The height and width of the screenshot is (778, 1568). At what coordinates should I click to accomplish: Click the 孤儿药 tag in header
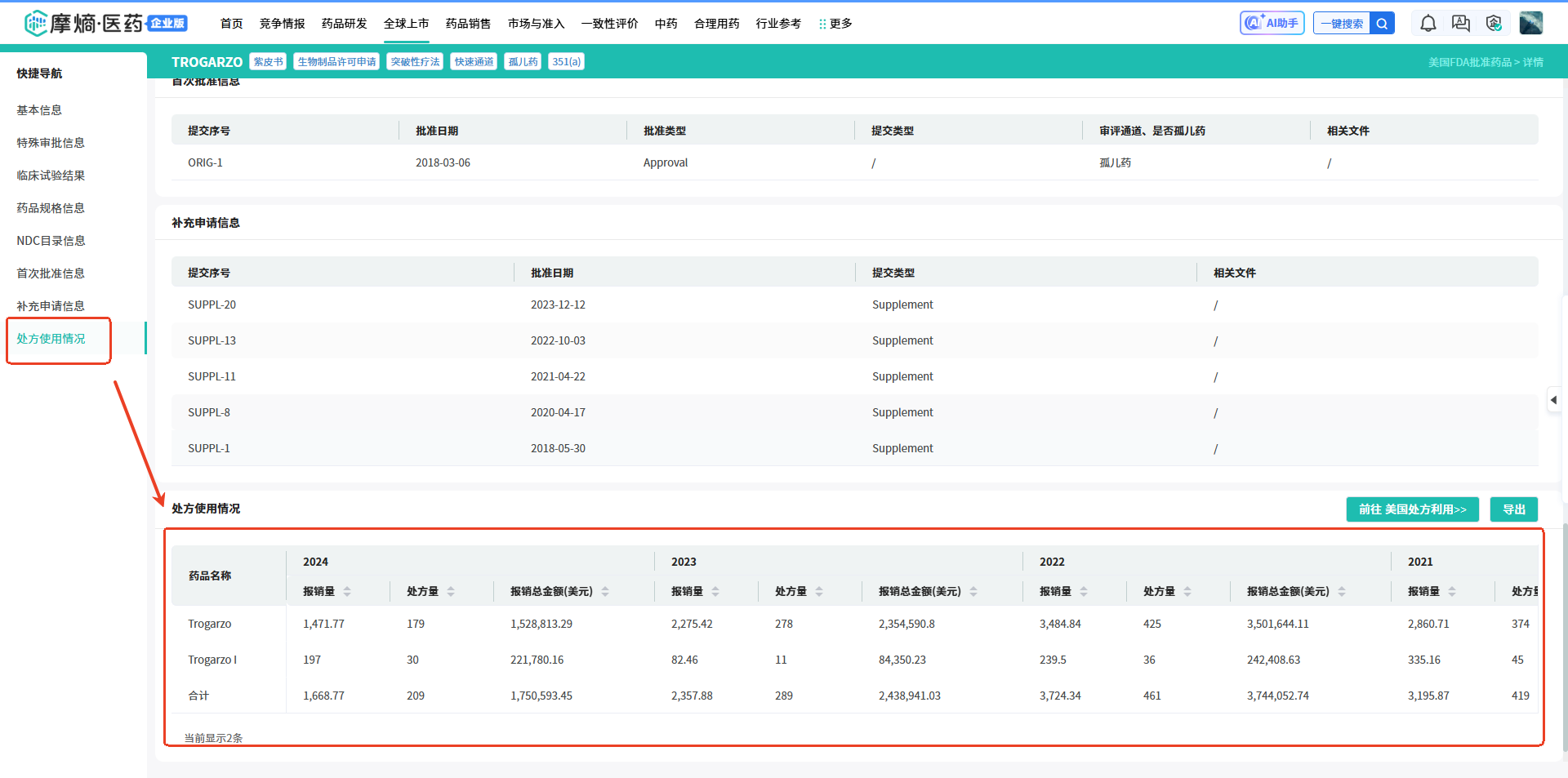coord(523,62)
